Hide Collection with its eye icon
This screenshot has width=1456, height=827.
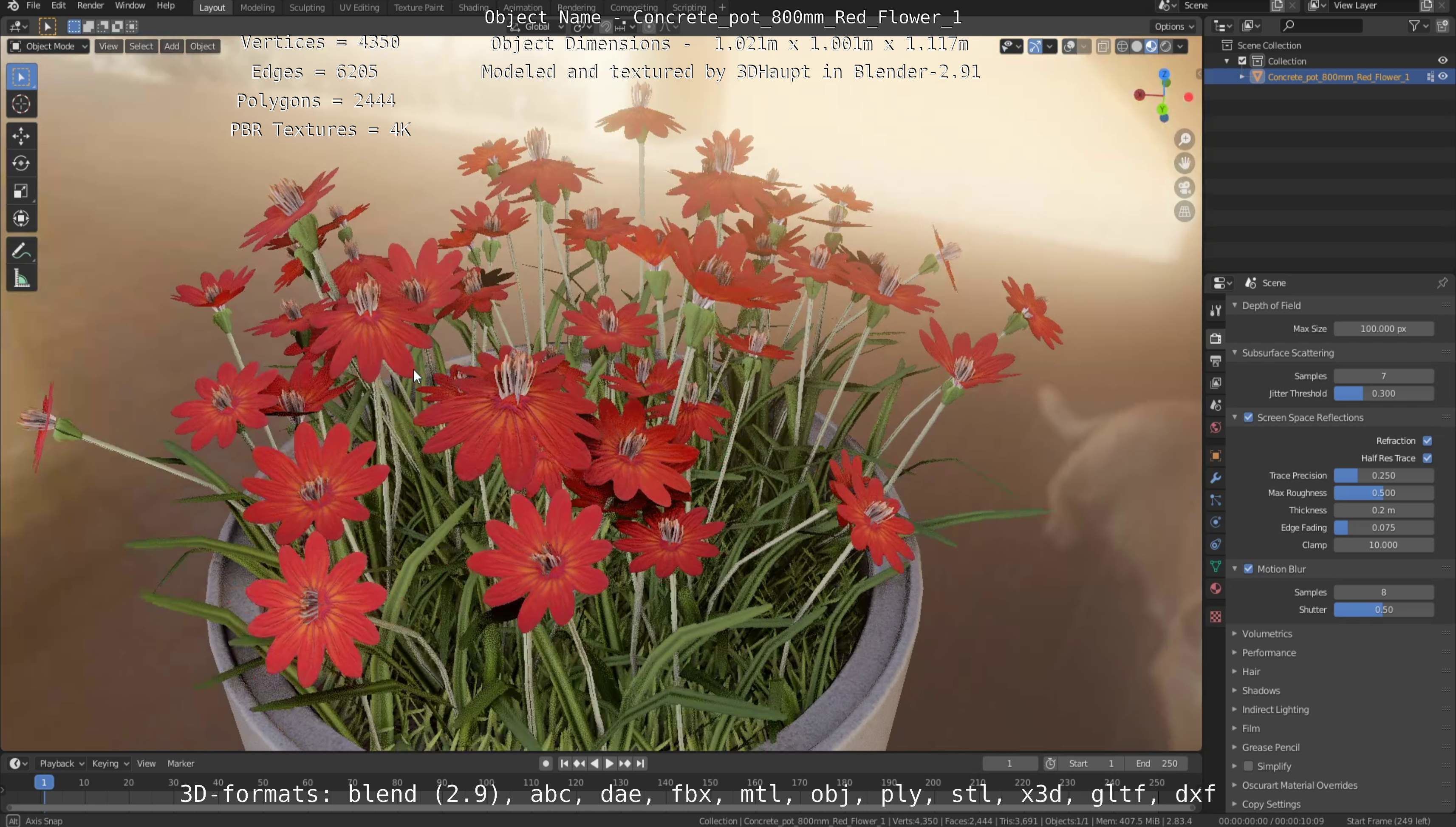1443,60
